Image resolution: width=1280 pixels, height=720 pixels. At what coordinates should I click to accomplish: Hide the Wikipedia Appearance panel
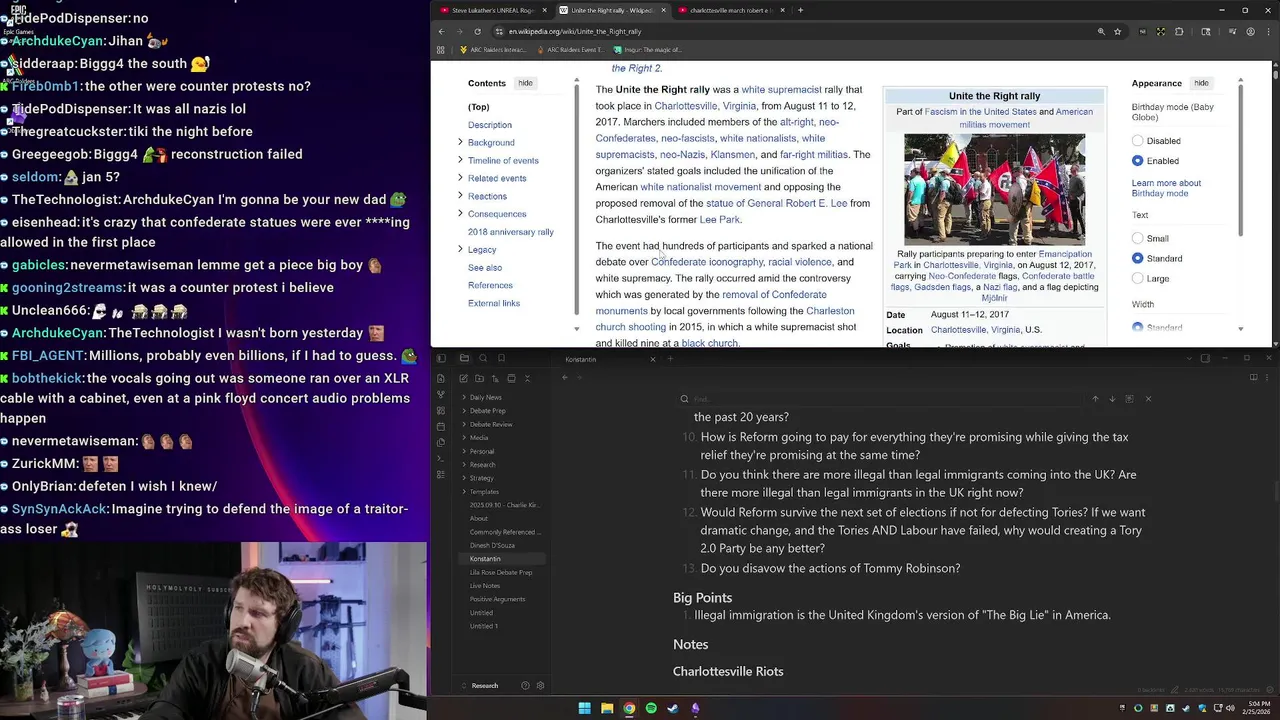[x=1201, y=83]
